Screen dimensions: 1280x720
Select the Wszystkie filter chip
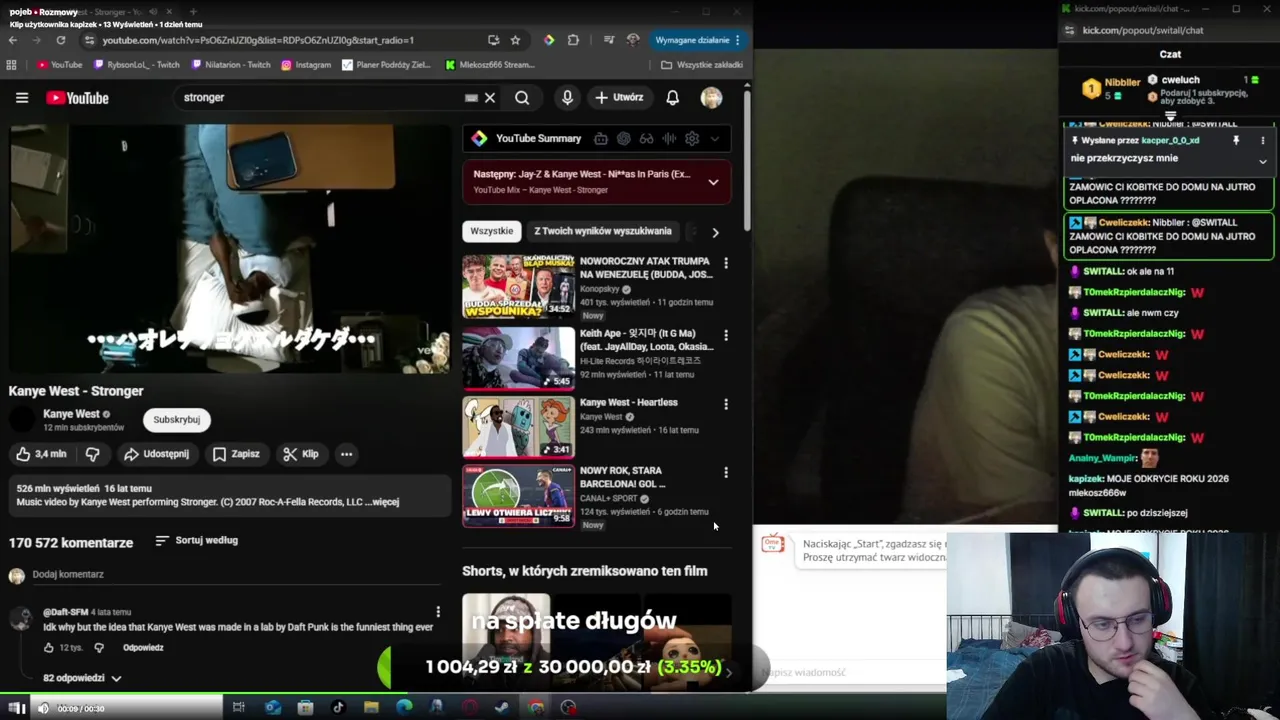(x=492, y=231)
